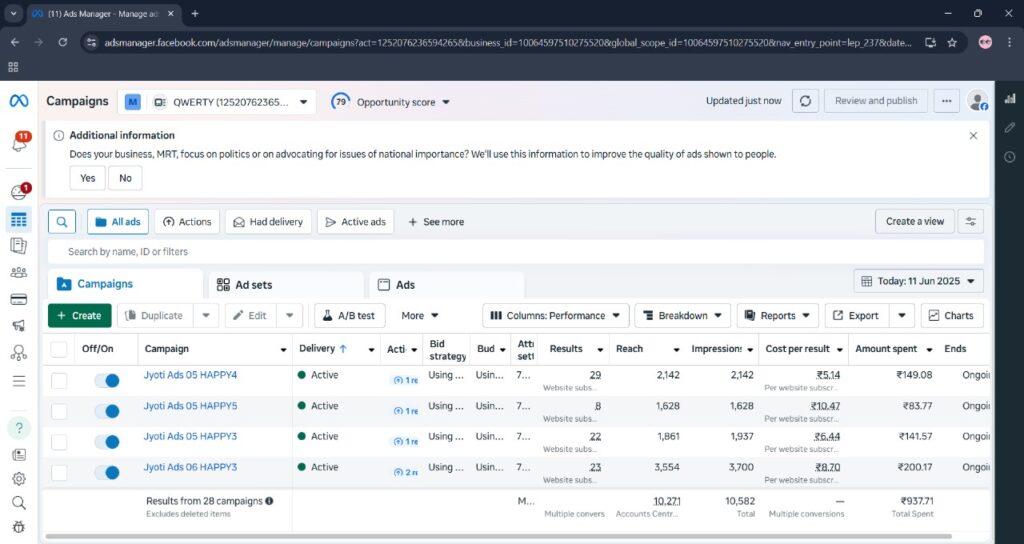Switch to the Ads tab

pyautogui.click(x=447, y=285)
